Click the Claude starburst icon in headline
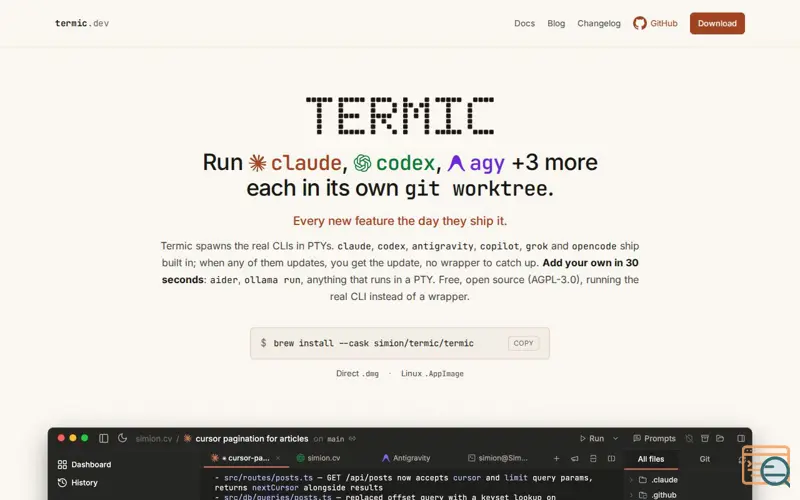Viewport: 800px width, 500px height. click(258, 163)
